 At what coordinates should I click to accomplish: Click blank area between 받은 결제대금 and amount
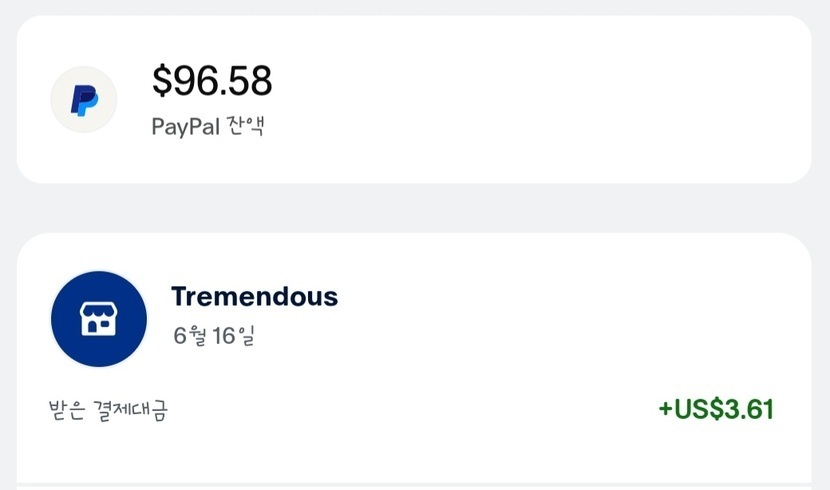410,409
